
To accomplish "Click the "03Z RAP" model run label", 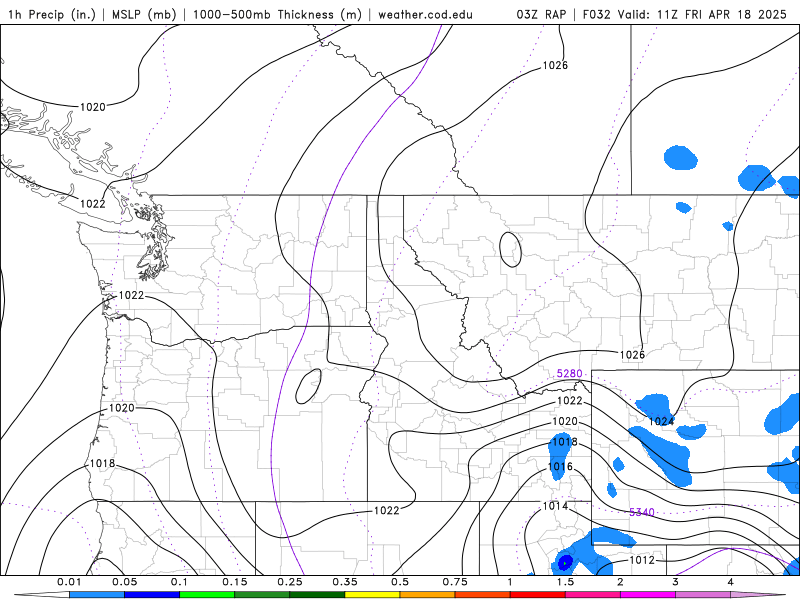I will pyautogui.click(x=541, y=14).
